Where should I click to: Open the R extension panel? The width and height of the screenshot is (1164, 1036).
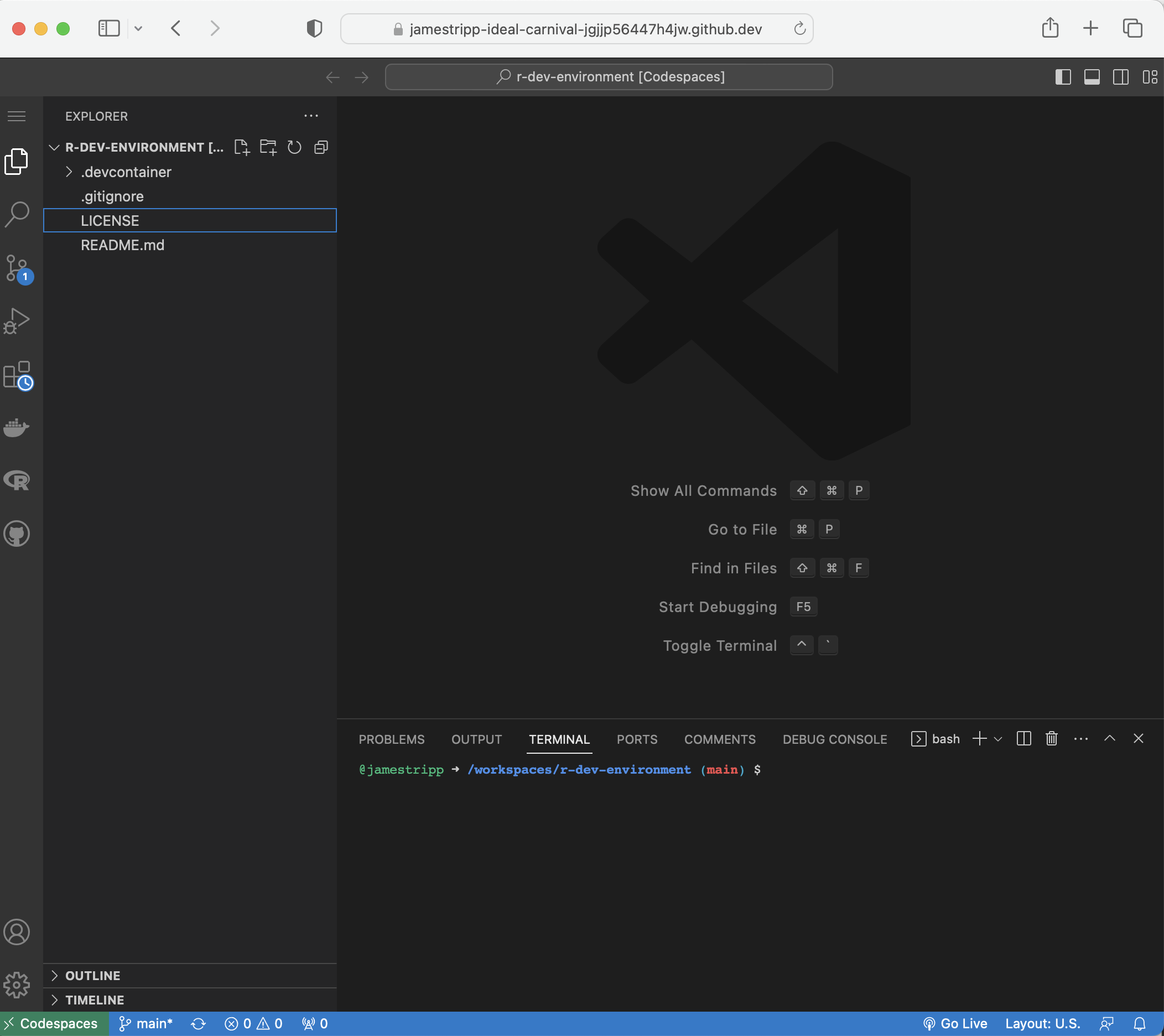coord(17,480)
